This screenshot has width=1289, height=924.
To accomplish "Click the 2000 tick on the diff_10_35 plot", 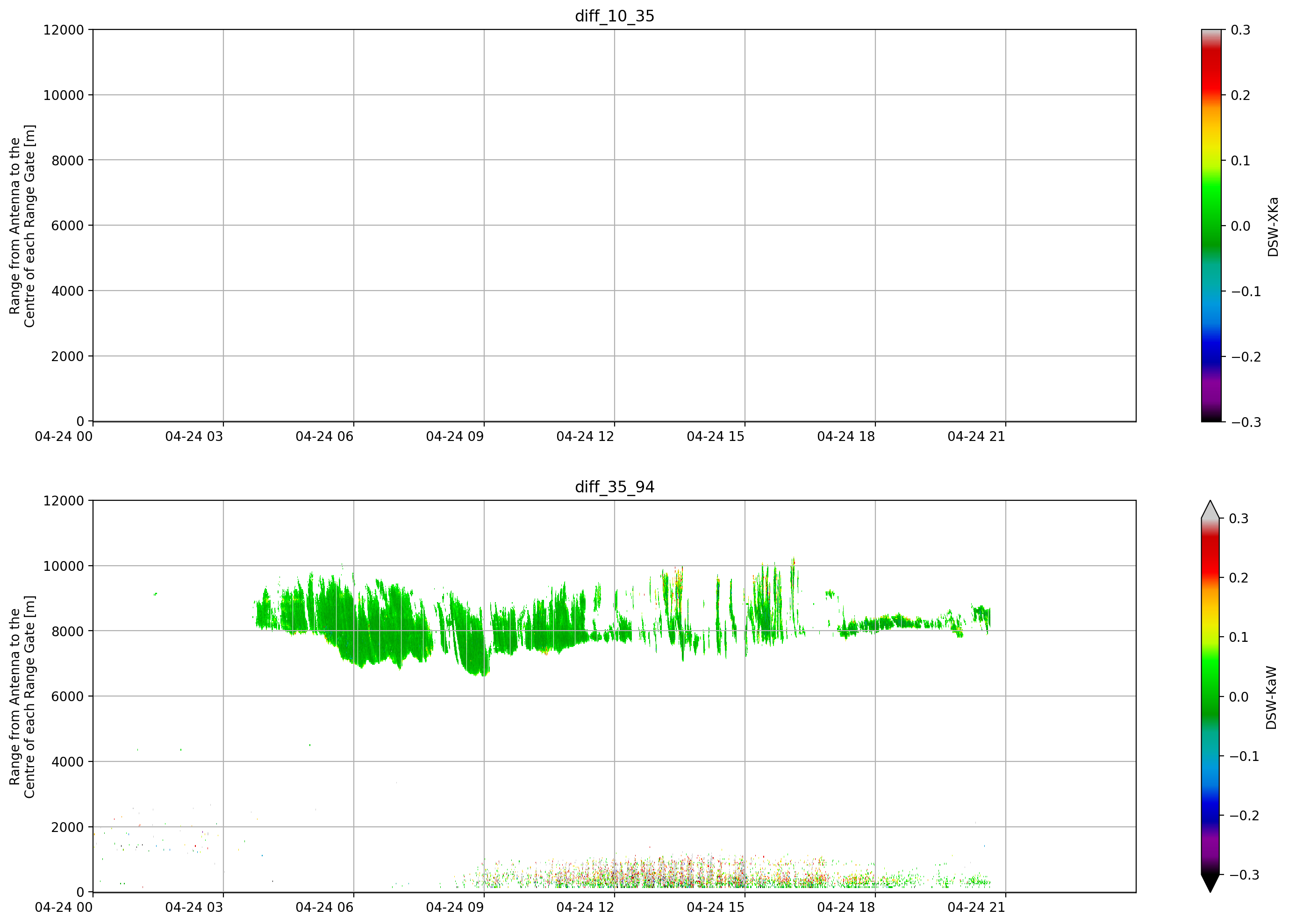I will [68, 356].
